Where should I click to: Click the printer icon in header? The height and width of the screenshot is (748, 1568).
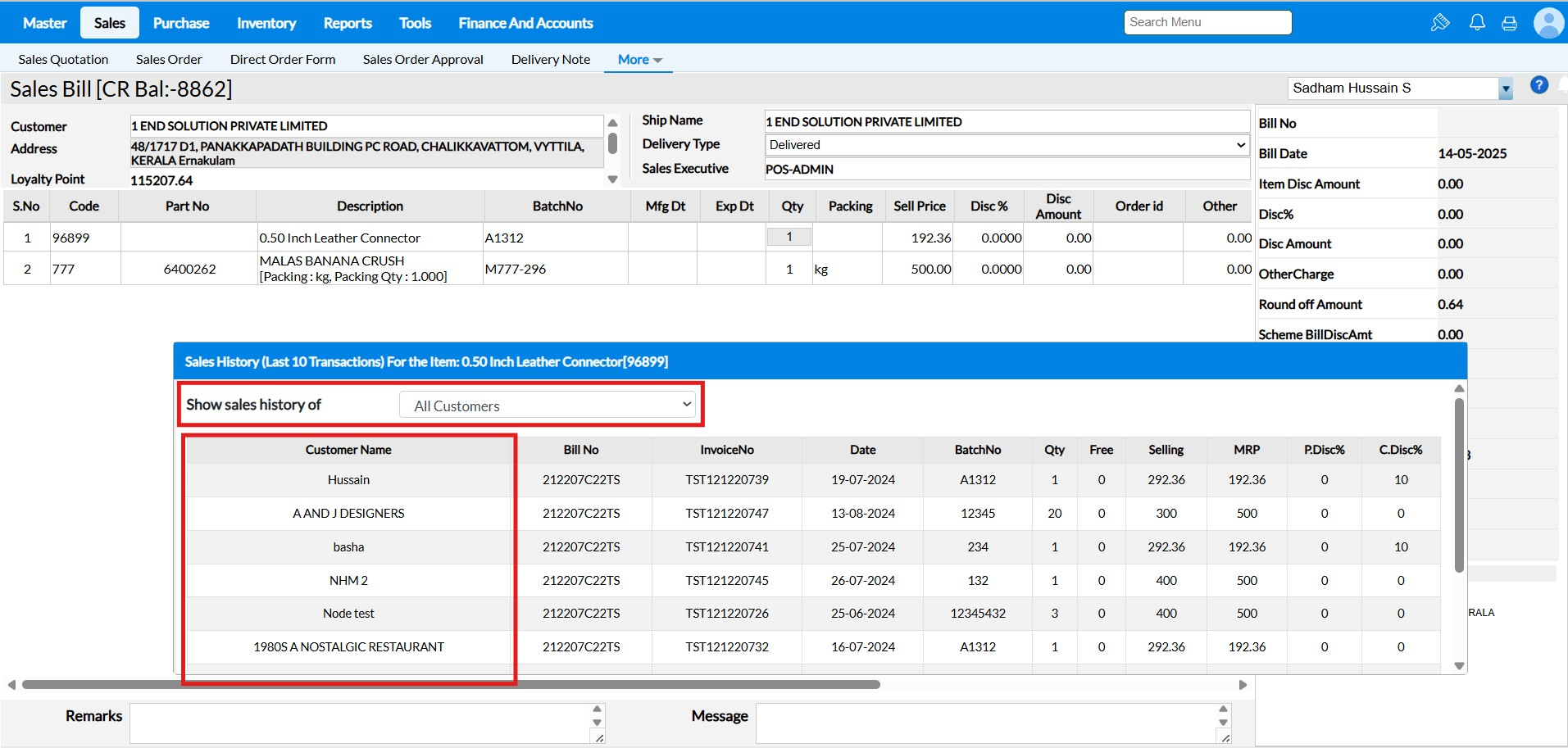(1509, 24)
